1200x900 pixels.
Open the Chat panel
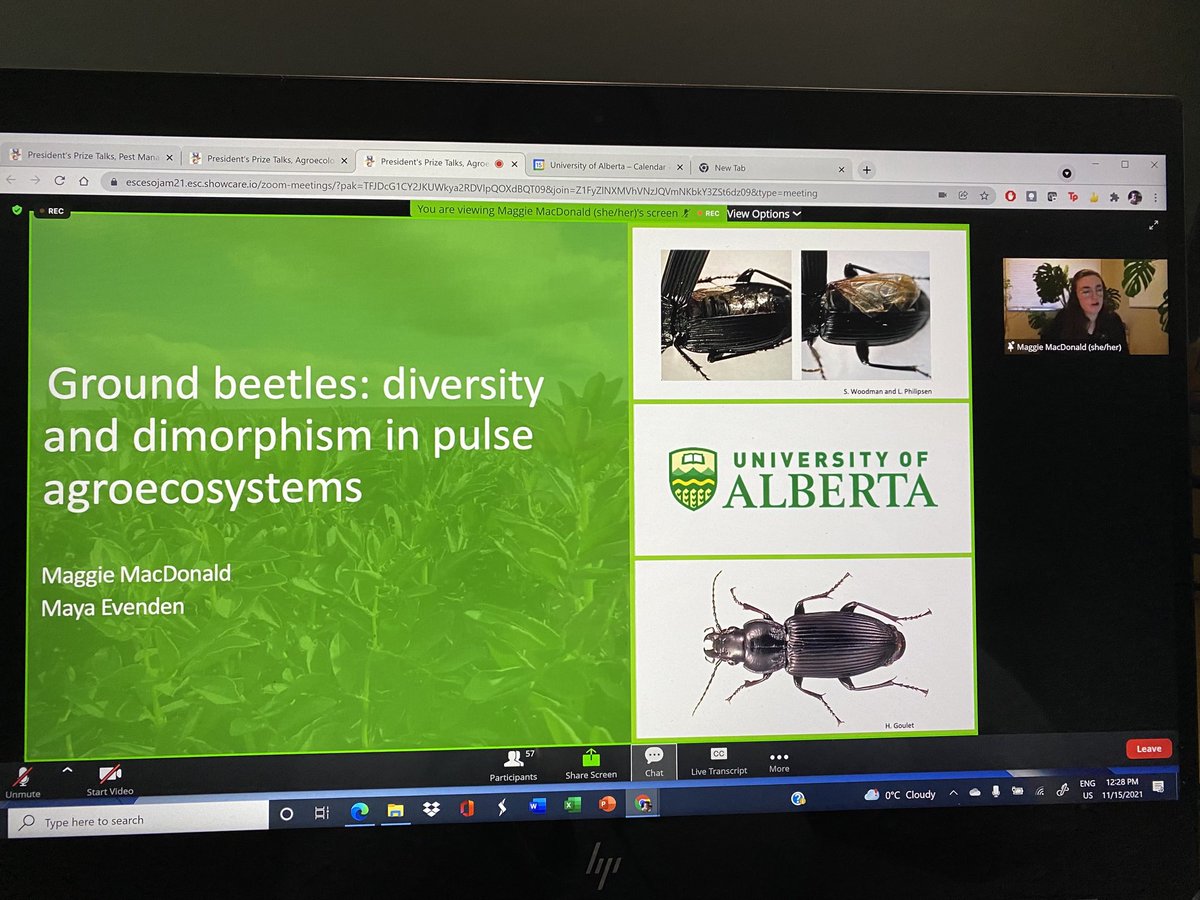654,761
